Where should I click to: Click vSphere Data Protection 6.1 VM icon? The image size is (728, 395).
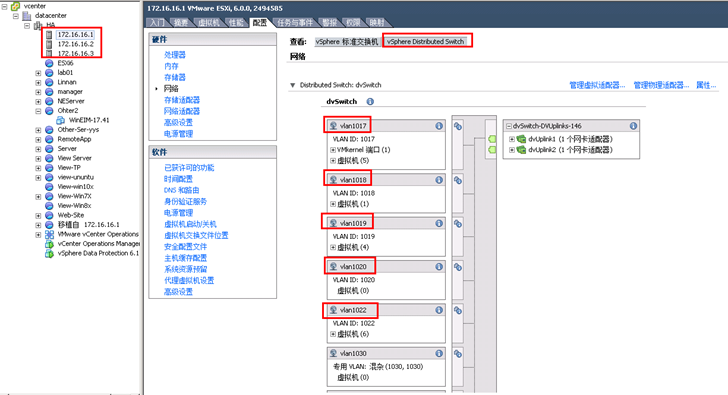click(x=49, y=253)
